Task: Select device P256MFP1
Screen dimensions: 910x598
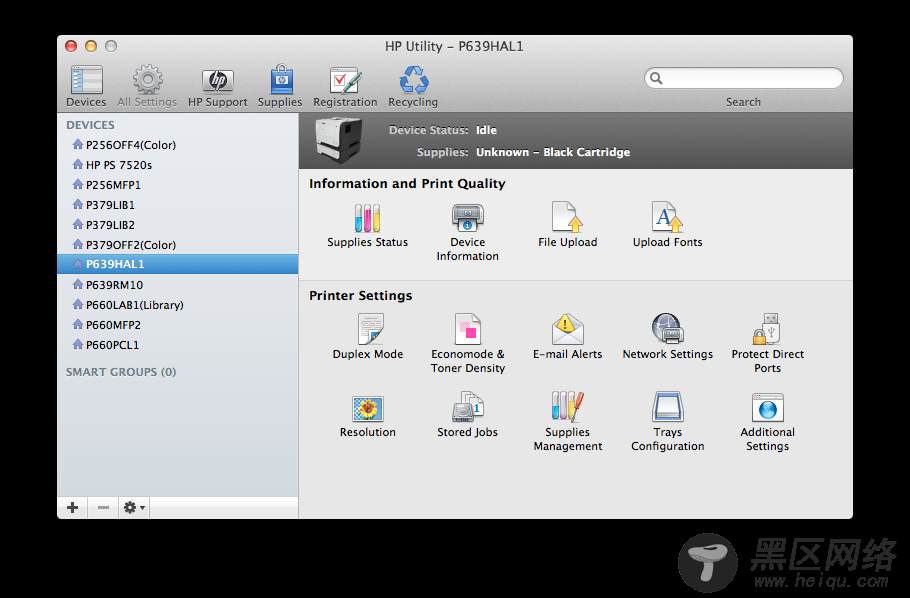Action: pos(178,185)
